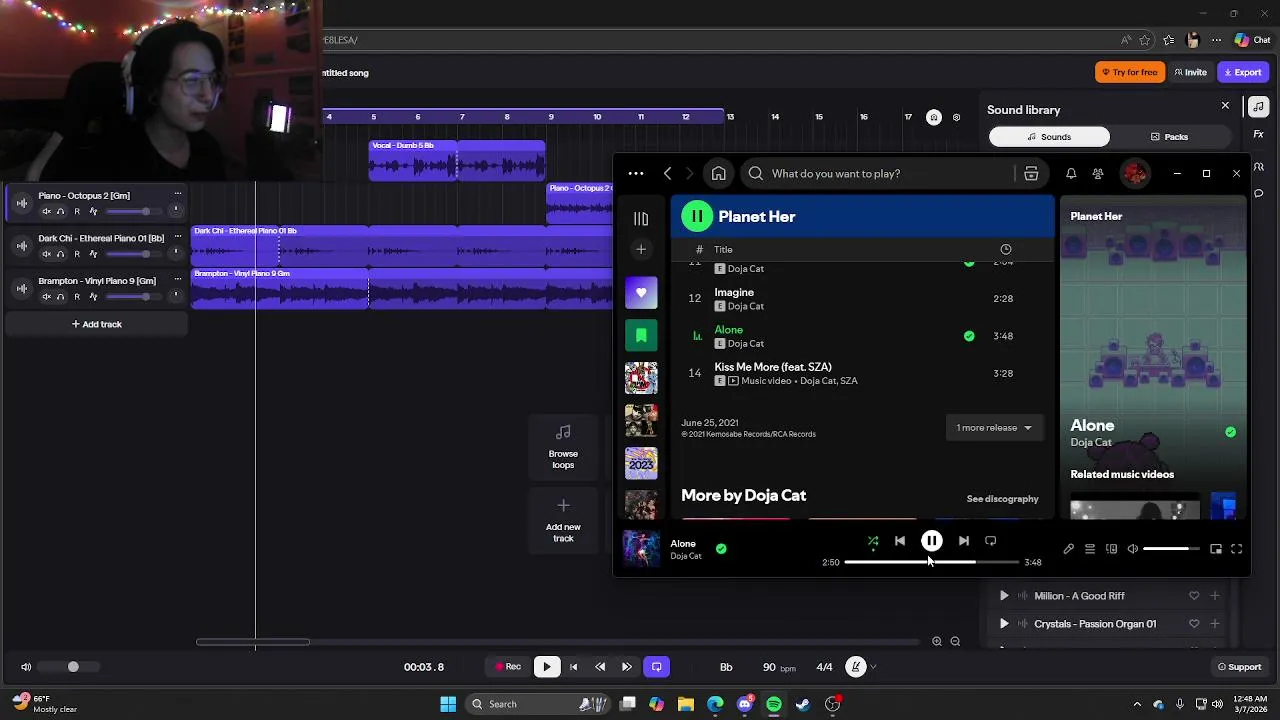Open Spotify notifications bell
The height and width of the screenshot is (720, 1280).
1071,174
